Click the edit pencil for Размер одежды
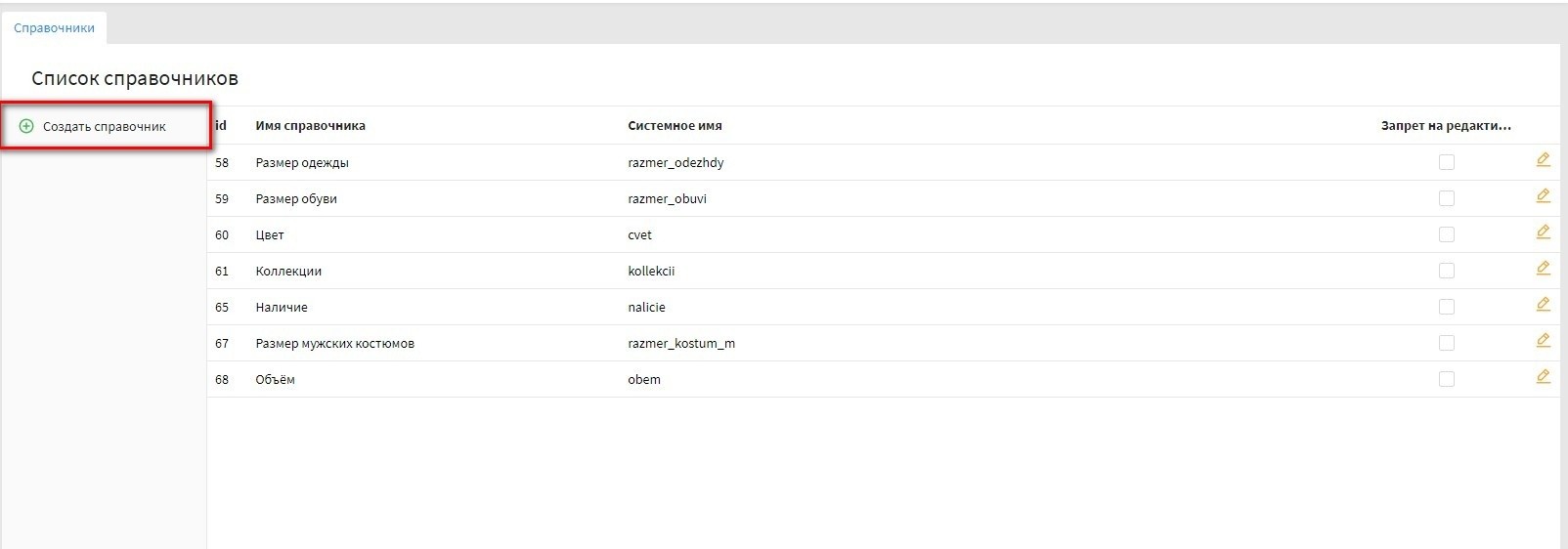 [1543, 160]
